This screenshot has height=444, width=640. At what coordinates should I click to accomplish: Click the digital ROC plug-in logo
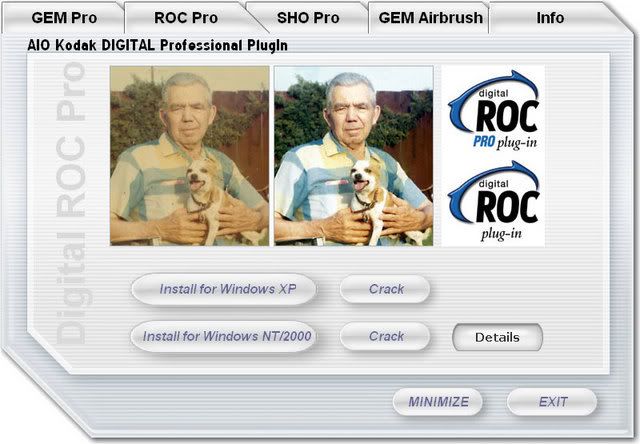[493, 201]
